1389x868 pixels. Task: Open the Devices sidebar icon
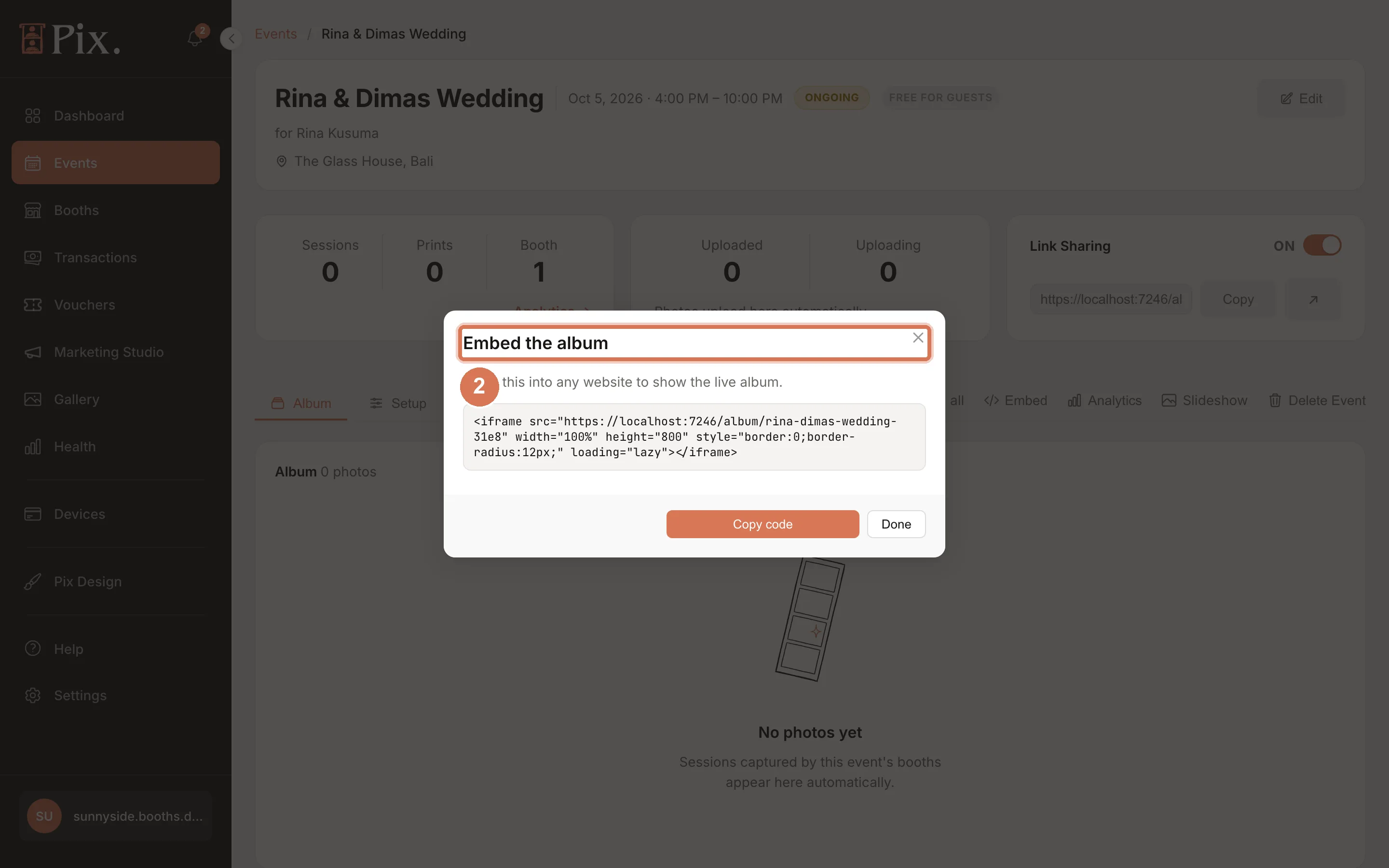coord(33,514)
